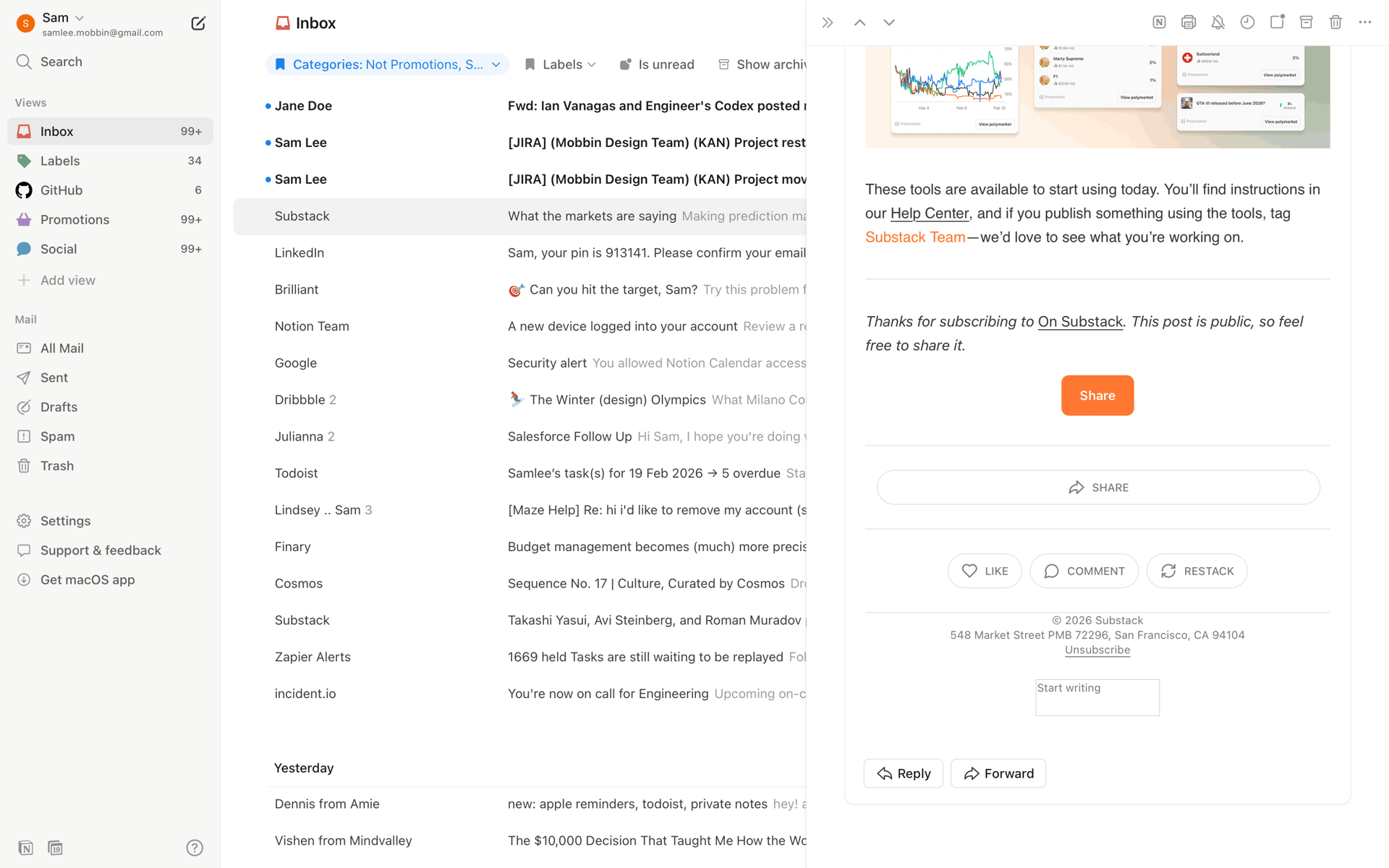
Task: Collapse the email reading pane with double chevron
Action: click(828, 22)
